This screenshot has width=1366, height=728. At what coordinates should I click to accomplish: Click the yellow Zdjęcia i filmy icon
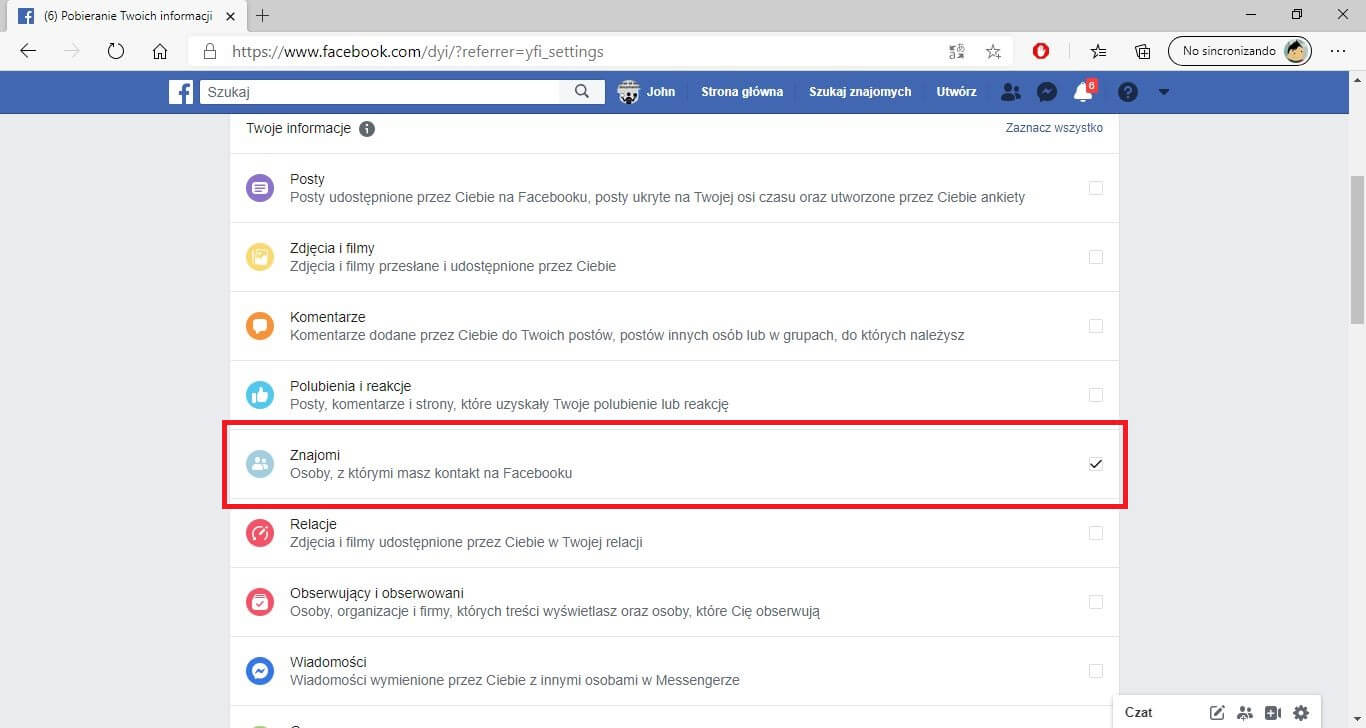(260, 257)
